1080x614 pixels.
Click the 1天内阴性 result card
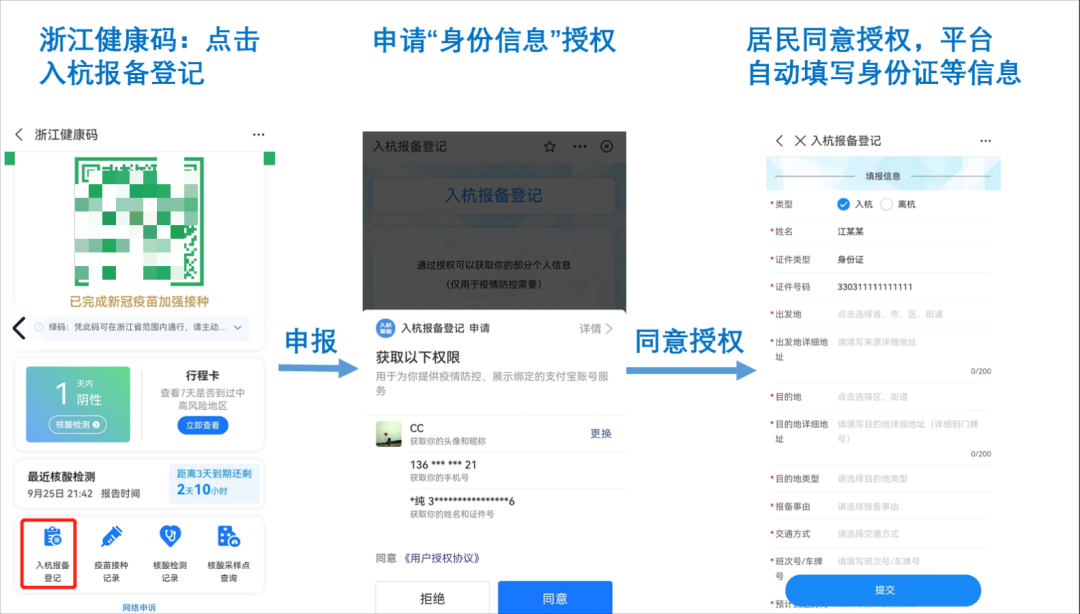tap(78, 404)
